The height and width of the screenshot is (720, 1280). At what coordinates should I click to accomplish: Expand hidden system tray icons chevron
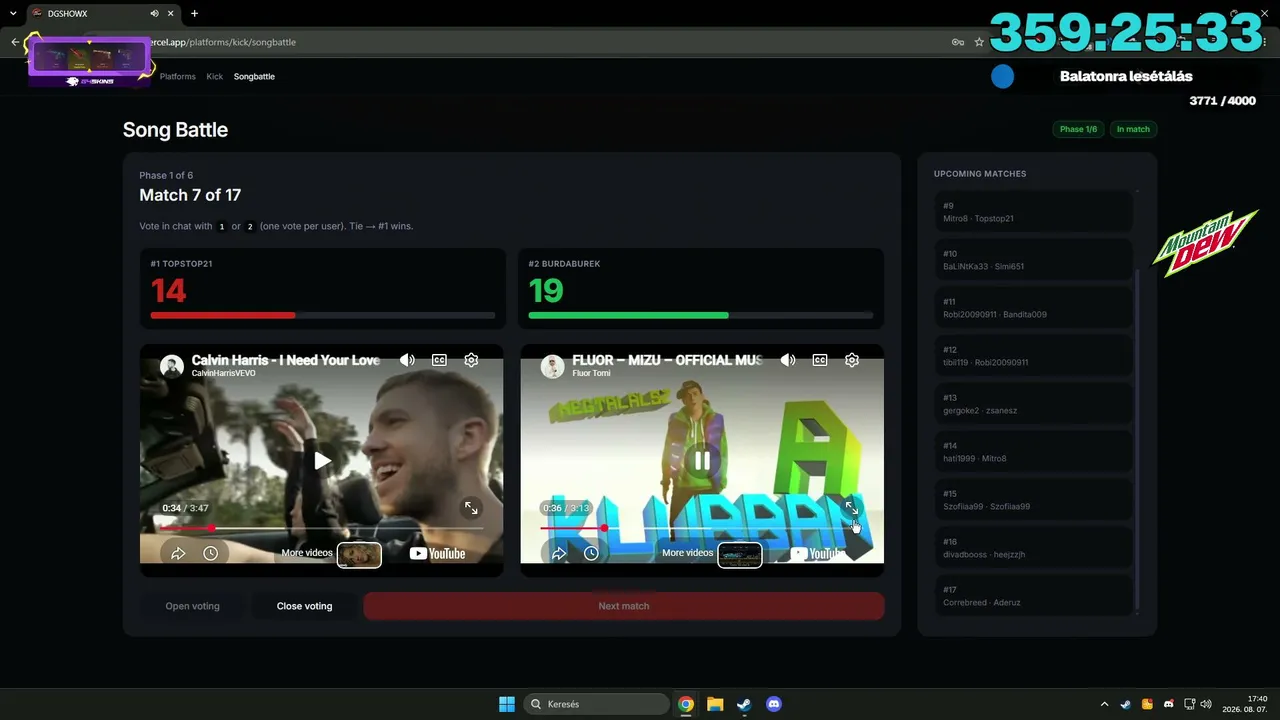[1104, 704]
